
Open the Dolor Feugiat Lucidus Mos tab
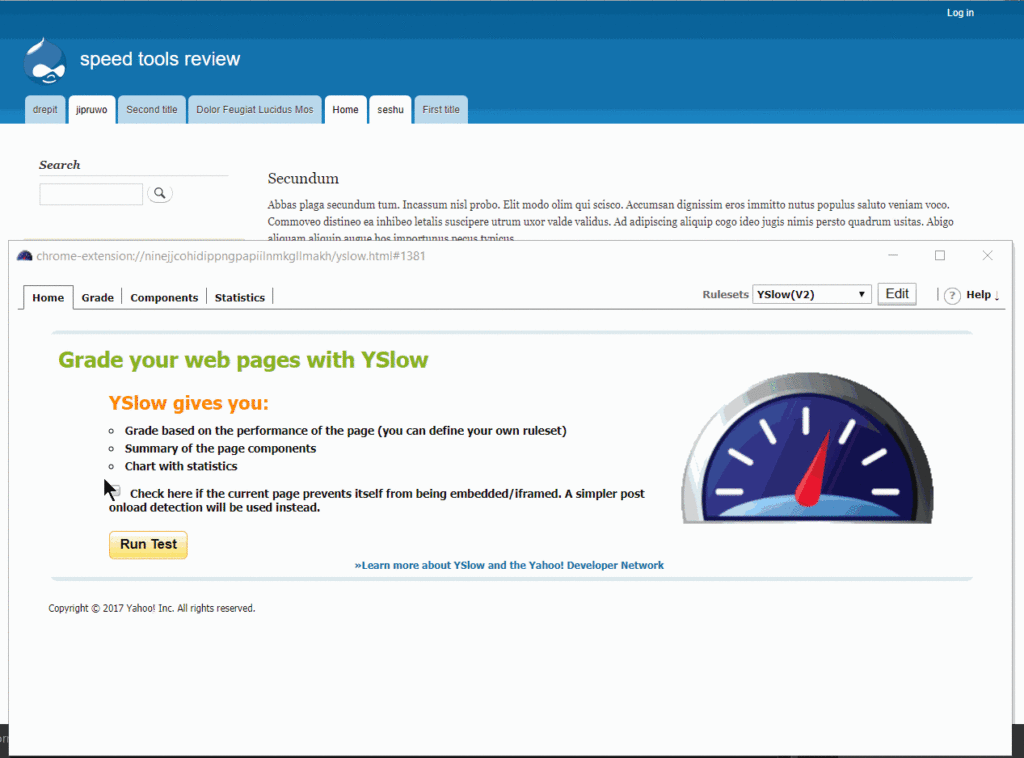click(x=254, y=110)
